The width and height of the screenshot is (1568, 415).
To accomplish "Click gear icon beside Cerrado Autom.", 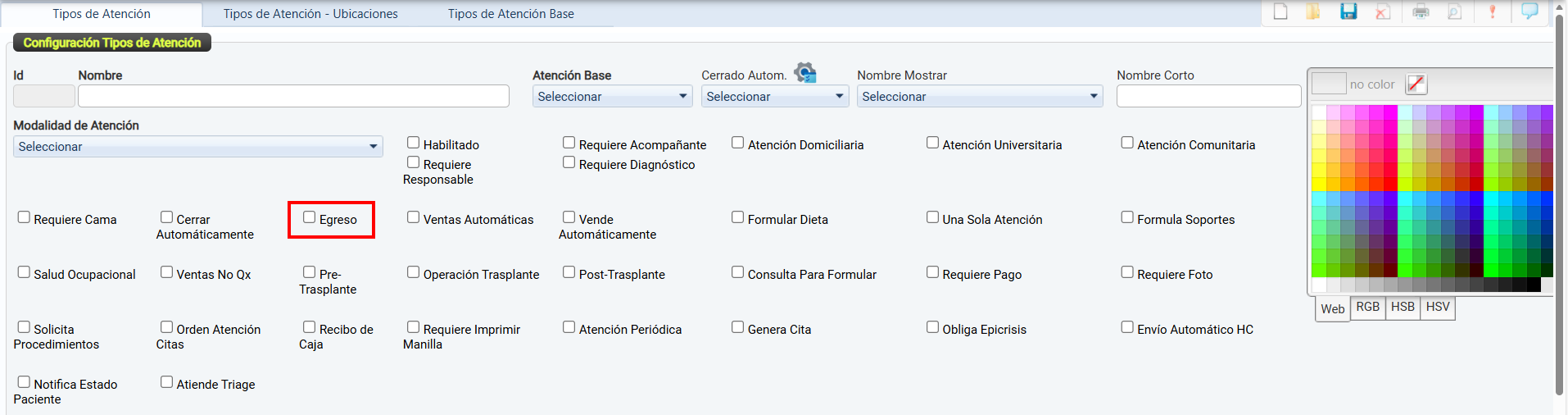I will (805, 73).
